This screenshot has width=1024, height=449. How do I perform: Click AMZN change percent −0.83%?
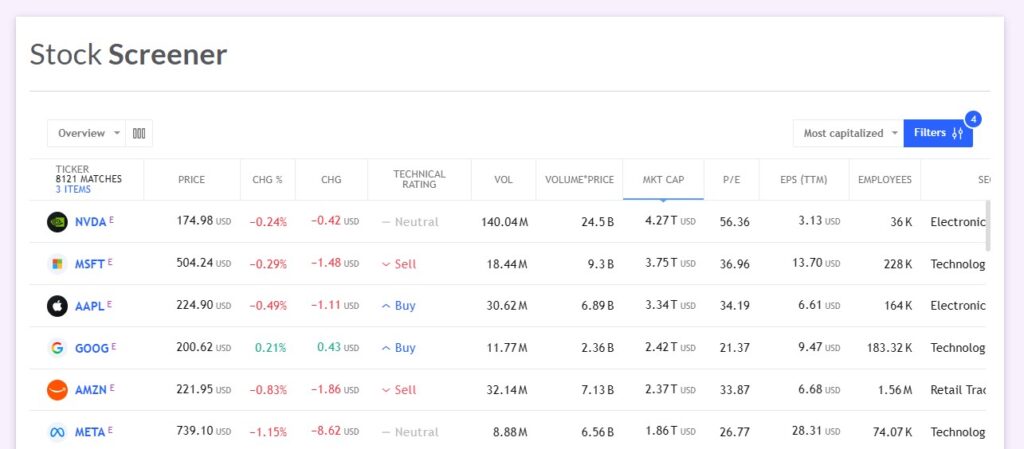click(268, 390)
